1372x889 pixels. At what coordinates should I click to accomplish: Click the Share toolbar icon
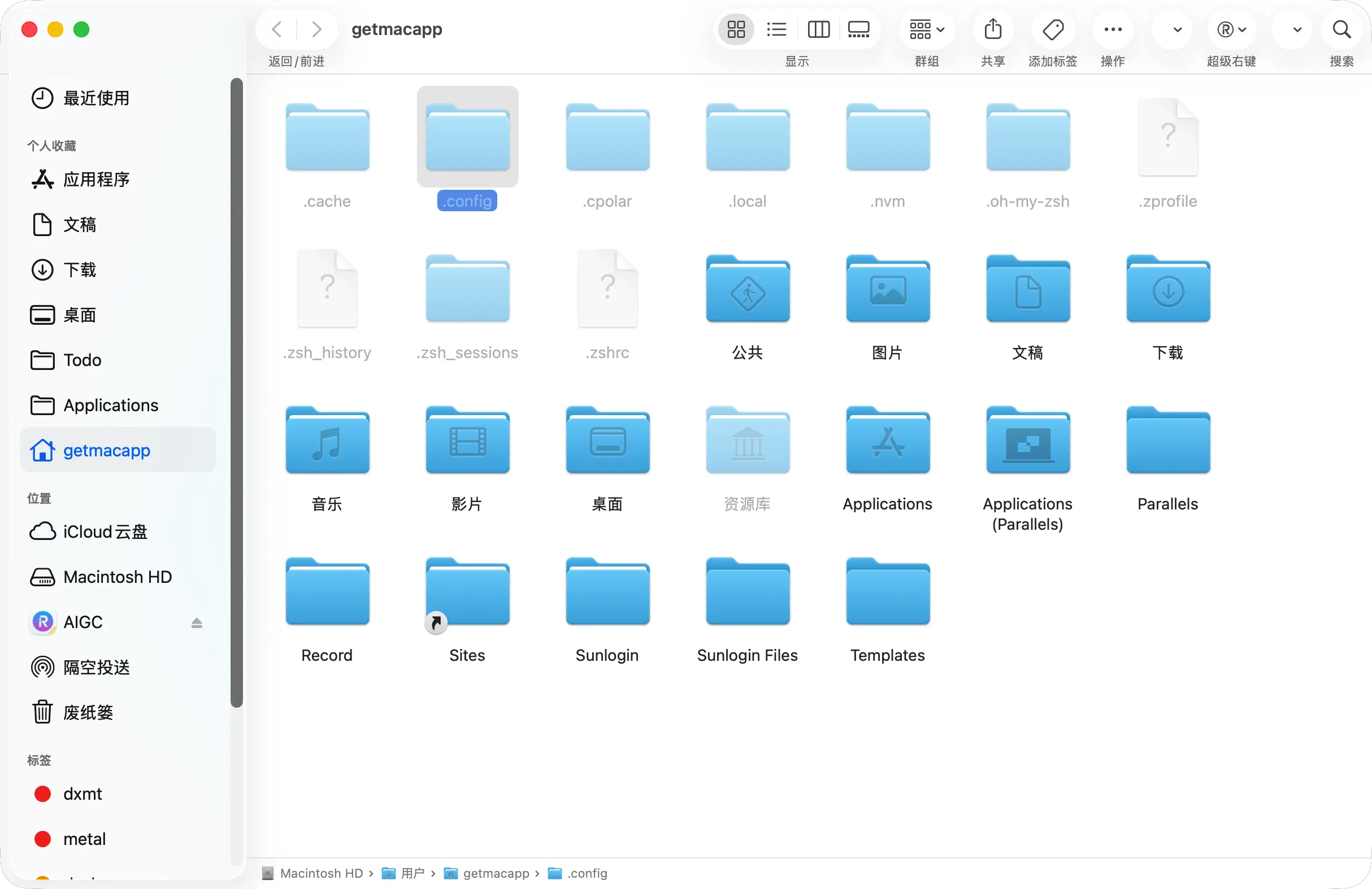pos(993,29)
